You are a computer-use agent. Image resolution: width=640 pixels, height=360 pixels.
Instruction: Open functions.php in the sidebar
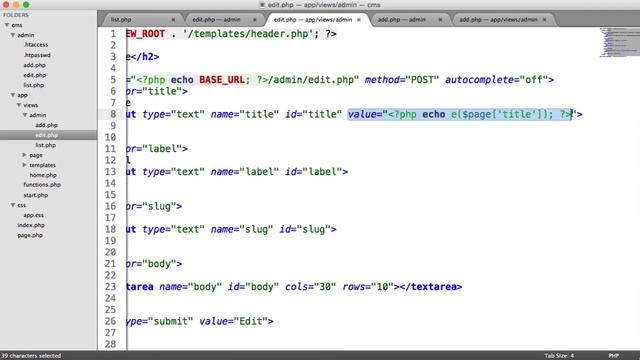click(x=42, y=185)
